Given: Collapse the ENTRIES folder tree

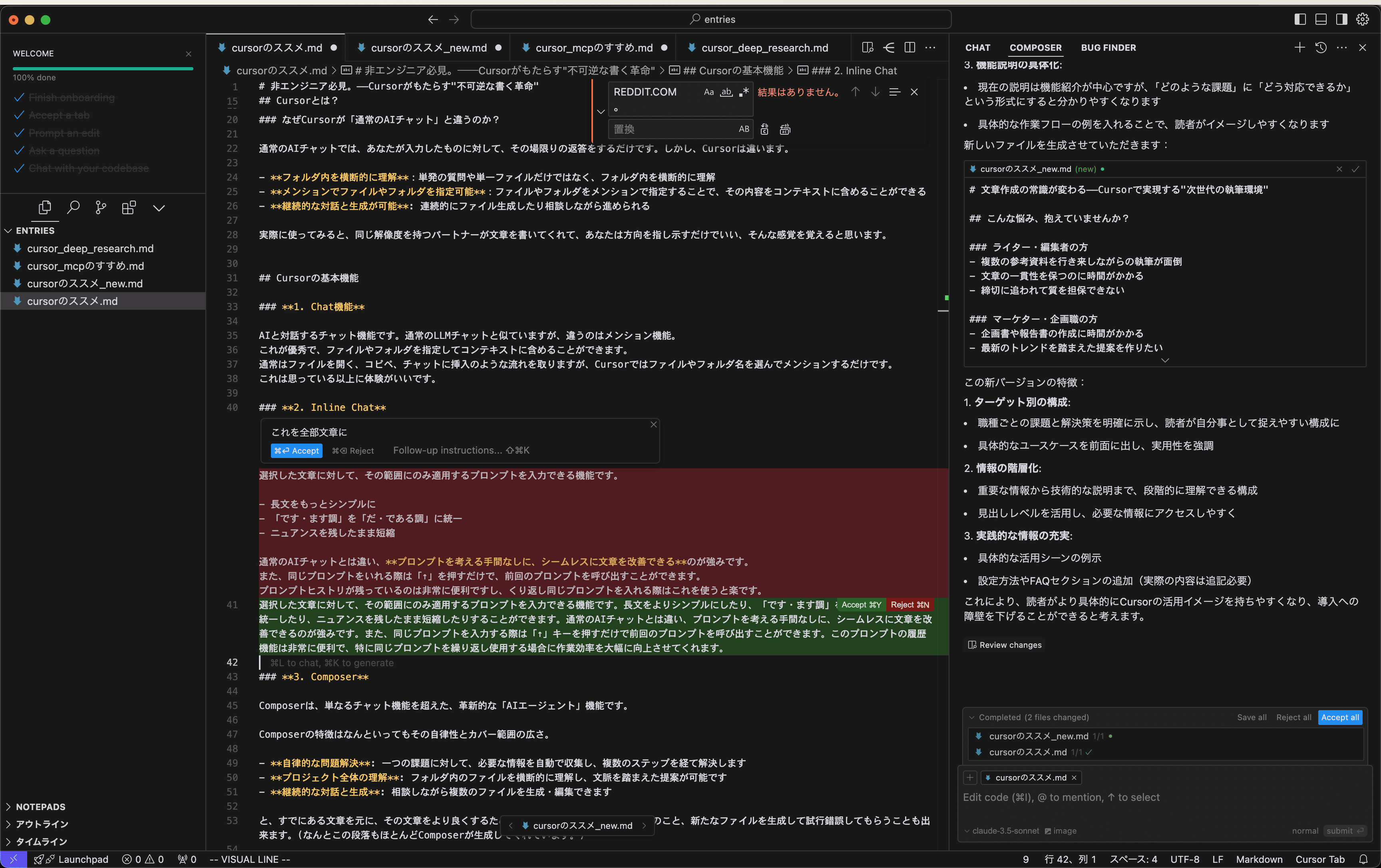Looking at the screenshot, I should coord(34,231).
